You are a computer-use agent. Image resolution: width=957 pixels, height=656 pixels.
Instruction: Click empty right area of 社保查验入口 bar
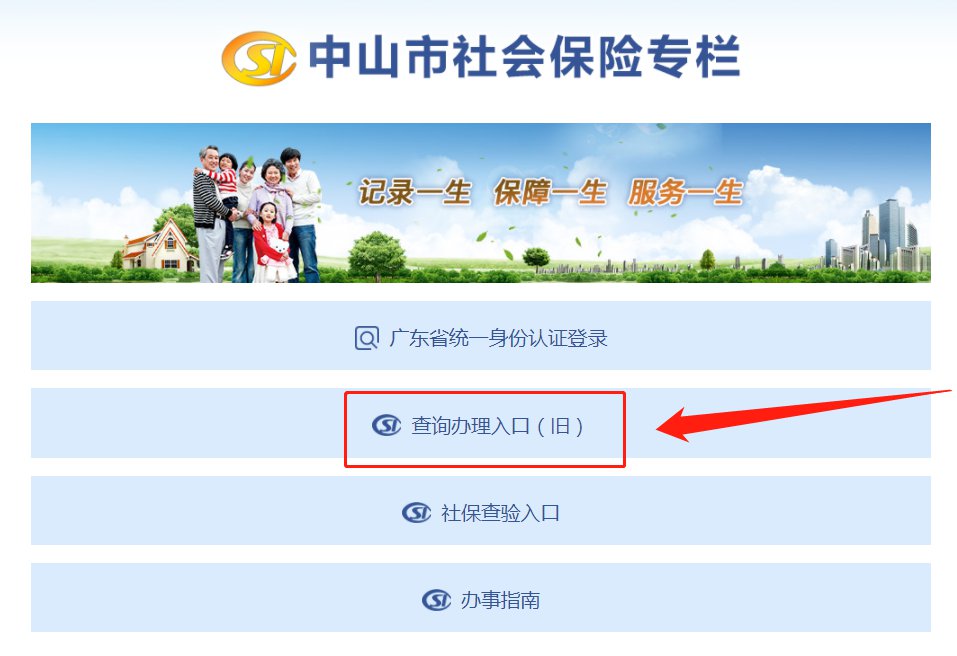[x=746, y=511]
